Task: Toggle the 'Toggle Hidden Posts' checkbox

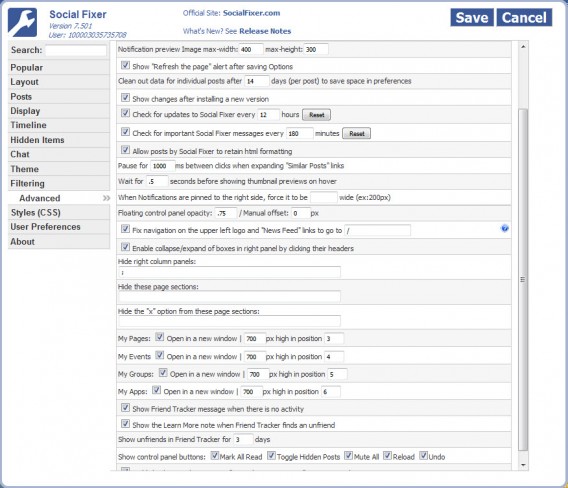Action: (271, 456)
